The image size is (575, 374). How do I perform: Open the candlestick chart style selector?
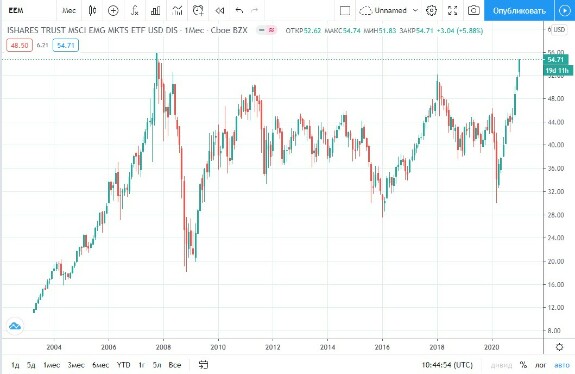(92, 11)
